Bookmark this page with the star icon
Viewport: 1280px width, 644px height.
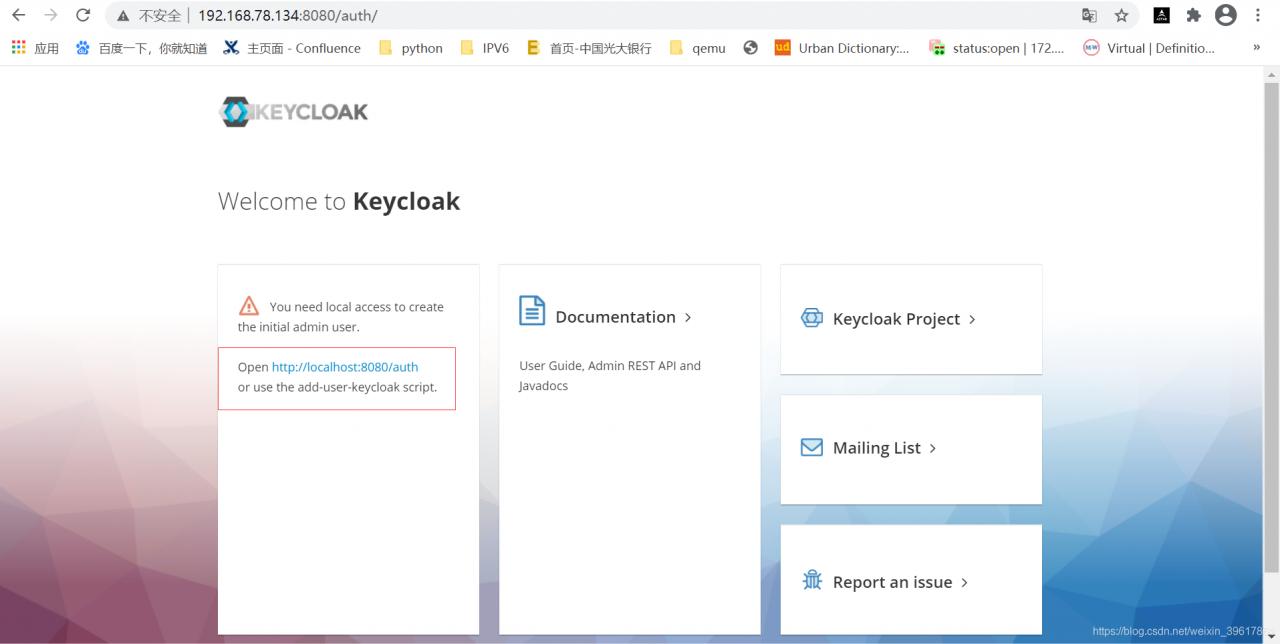1121,15
